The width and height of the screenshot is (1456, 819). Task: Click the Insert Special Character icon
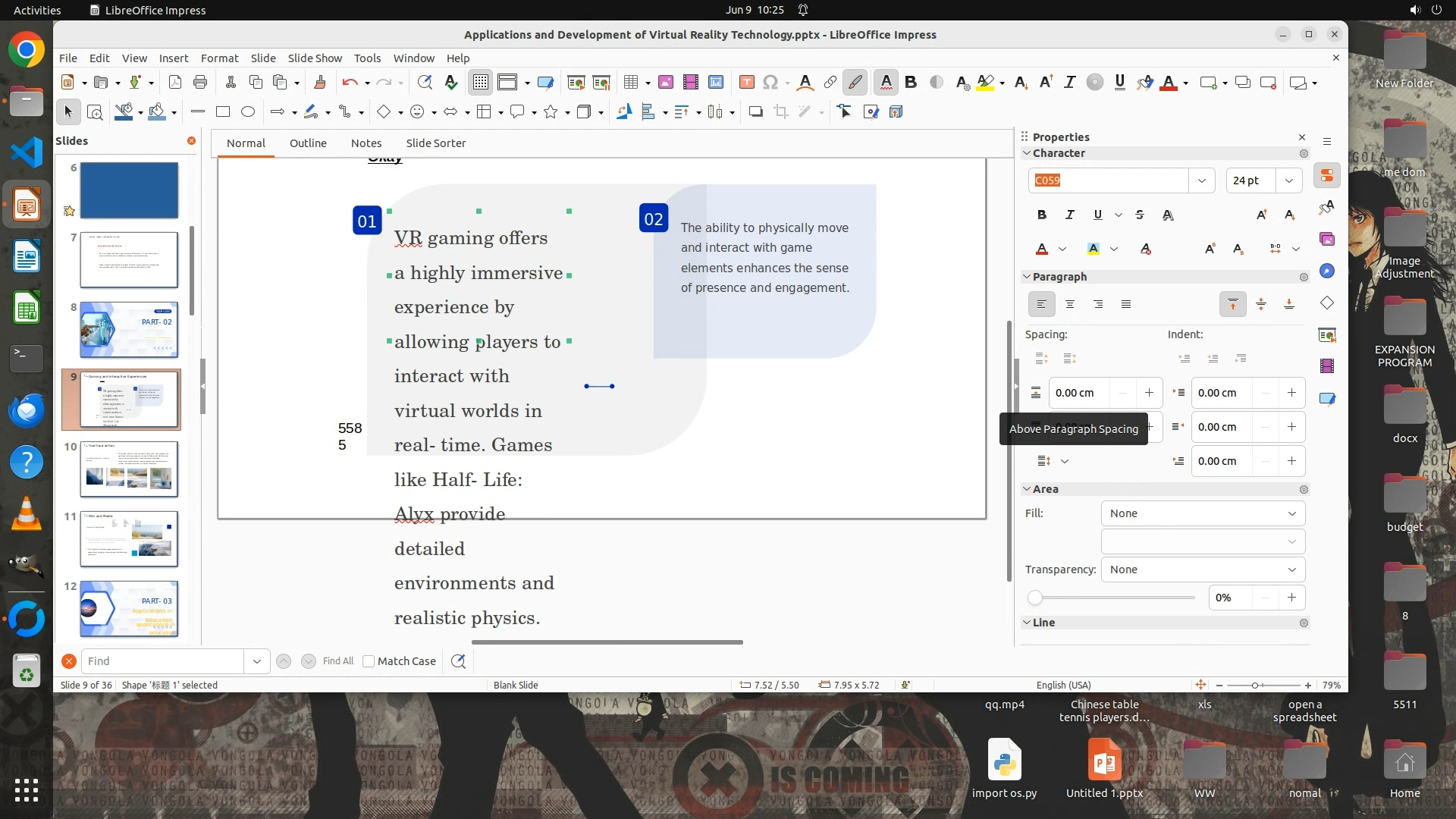click(770, 83)
